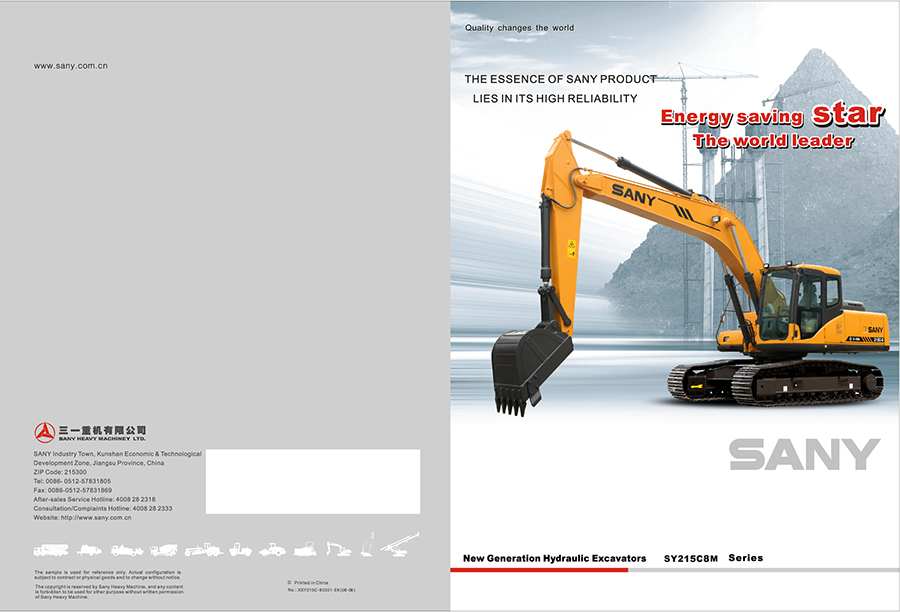Select the crawler crane with long inclined boom
900x612 pixels.
[400, 544]
